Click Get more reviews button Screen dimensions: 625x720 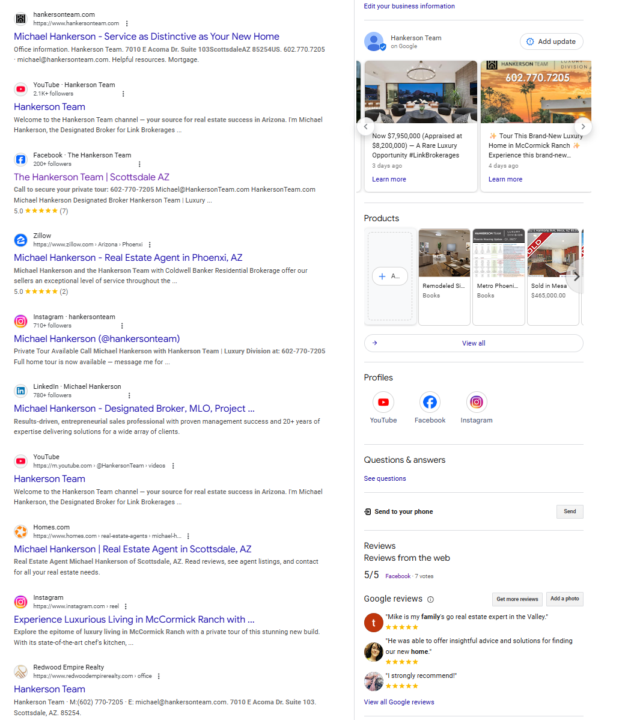pyautogui.click(x=517, y=599)
